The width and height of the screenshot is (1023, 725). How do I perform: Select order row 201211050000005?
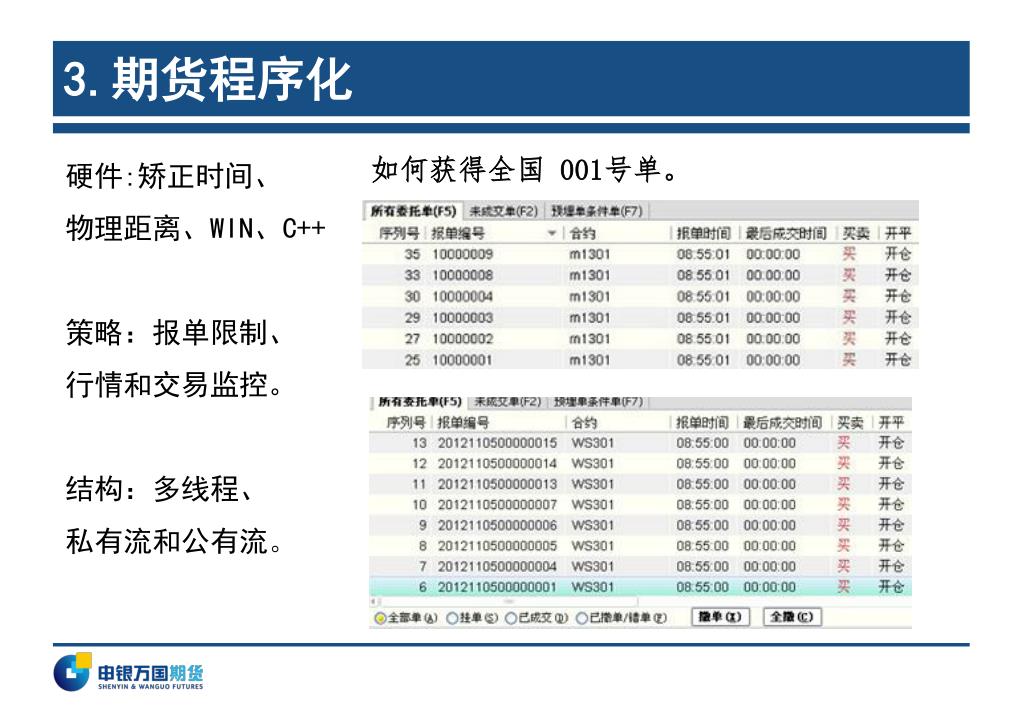coord(640,546)
